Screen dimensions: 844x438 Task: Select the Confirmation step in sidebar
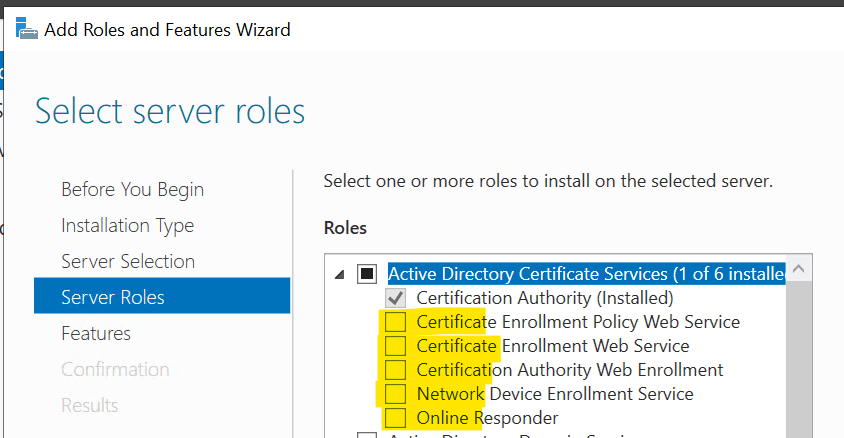pyautogui.click(x=115, y=370)
